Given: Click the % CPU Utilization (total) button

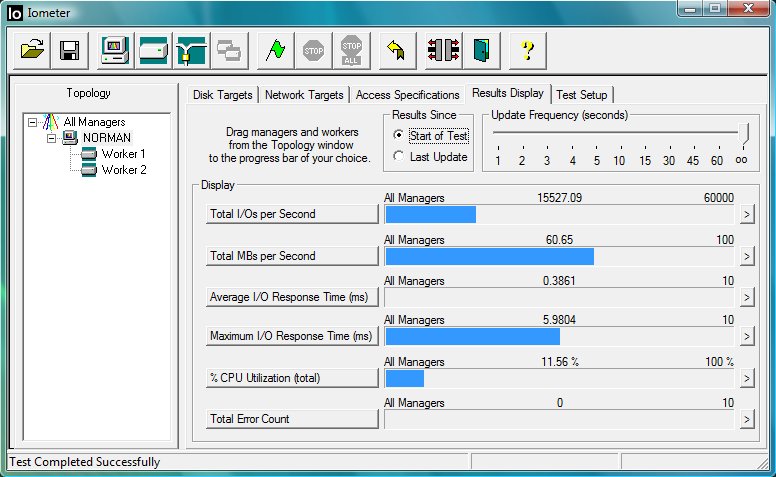Looking at the screenshot, I should coord(292,378).
